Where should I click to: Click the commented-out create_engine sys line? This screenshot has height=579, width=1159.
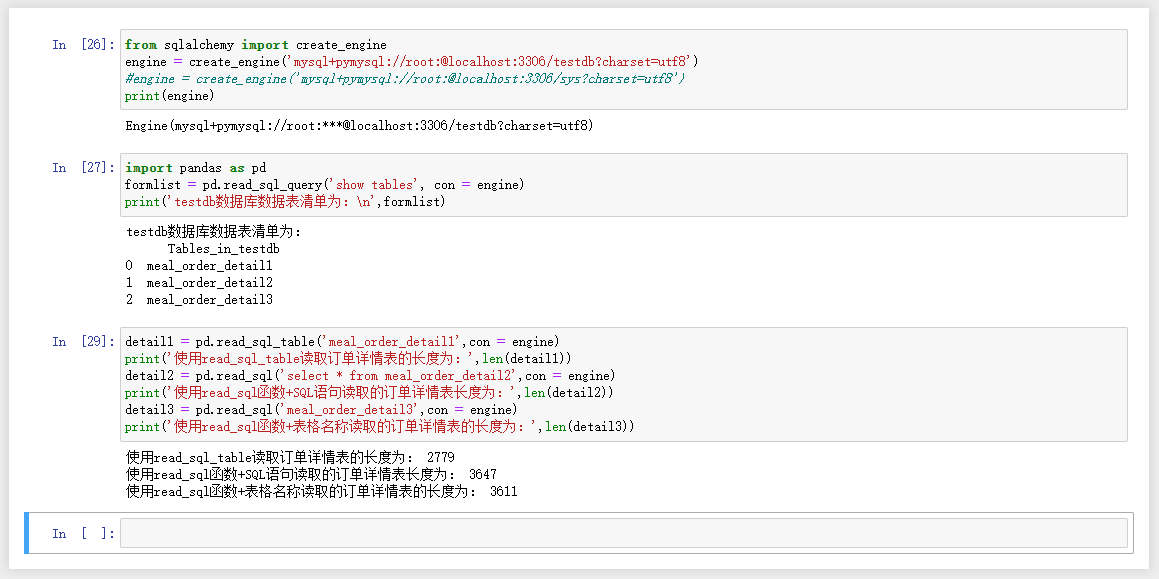[405, 78]
